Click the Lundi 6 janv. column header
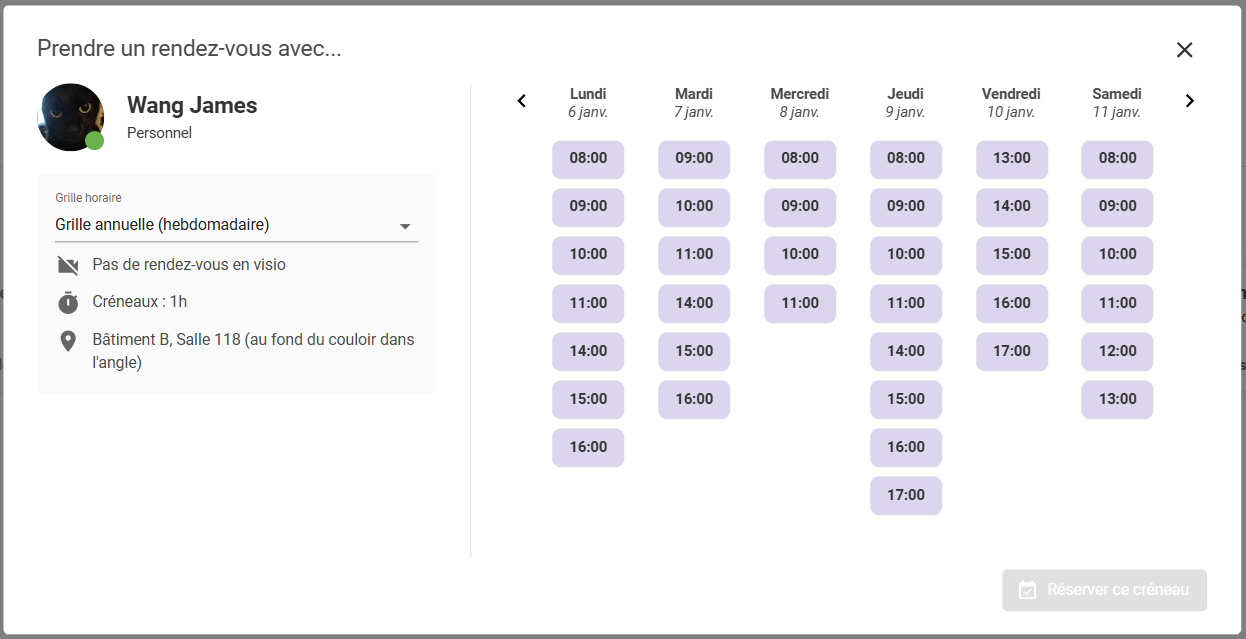This screenshot has width=1246, height=639. pos(588,102)
